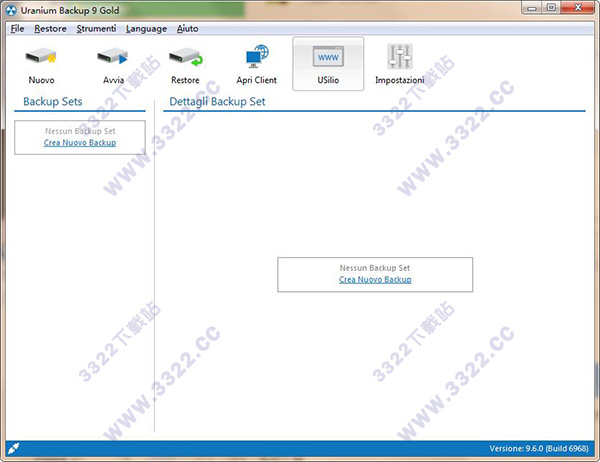This screenshot has width=600, height=462.
Task: Click Nessun Backup Set text in left panel
Action: tap(80, 131)
